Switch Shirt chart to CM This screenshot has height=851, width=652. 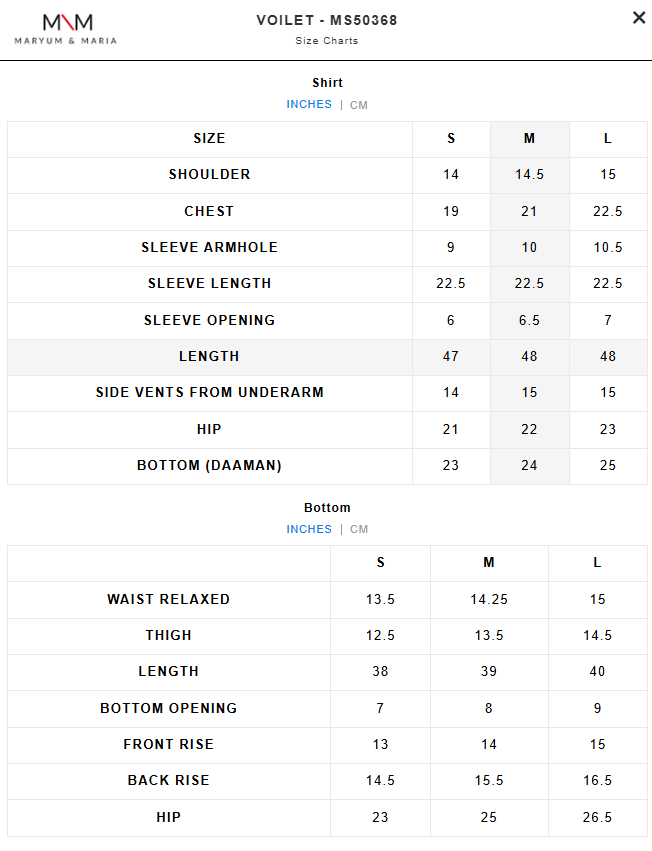pos(359,105)
